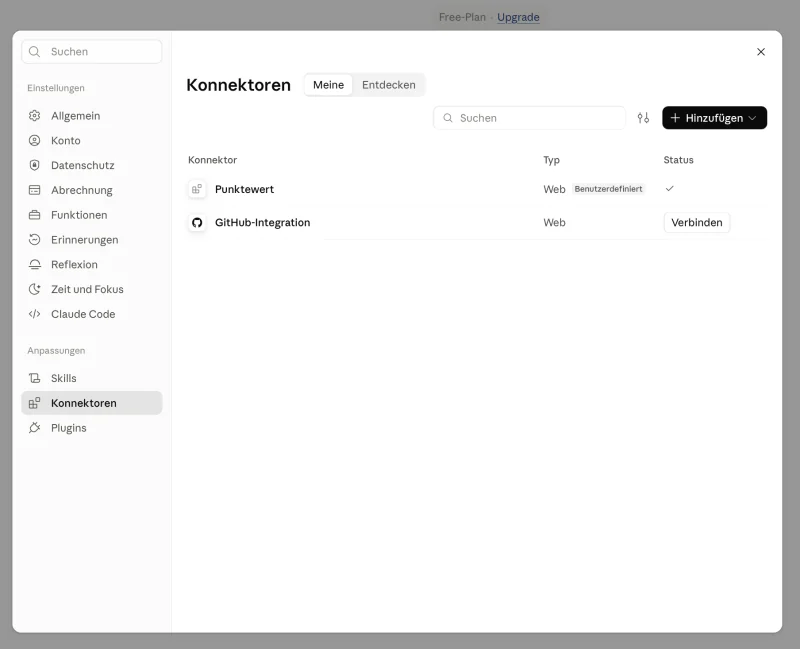The height and width of the screenshot is (649, 800).
Task: Click the Benutzerdefiniert badge
Action: (x=608, y=189)
